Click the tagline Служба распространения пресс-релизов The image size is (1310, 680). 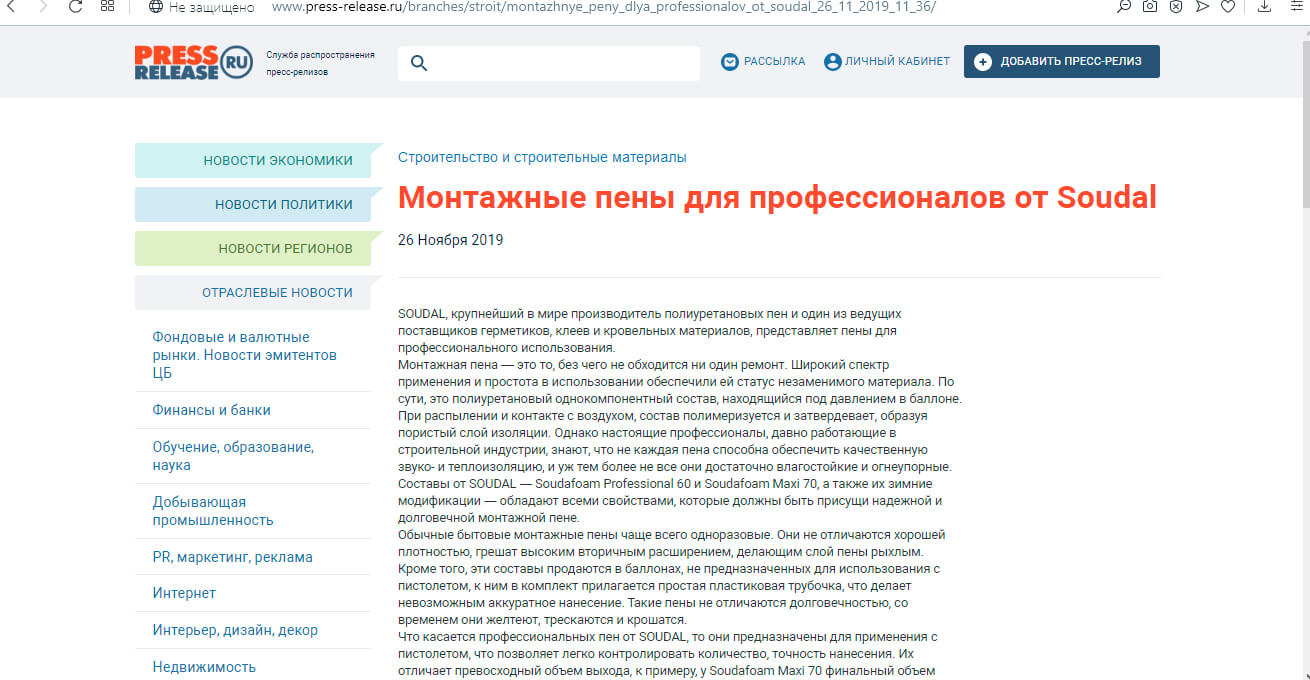[x=320, y=64]
